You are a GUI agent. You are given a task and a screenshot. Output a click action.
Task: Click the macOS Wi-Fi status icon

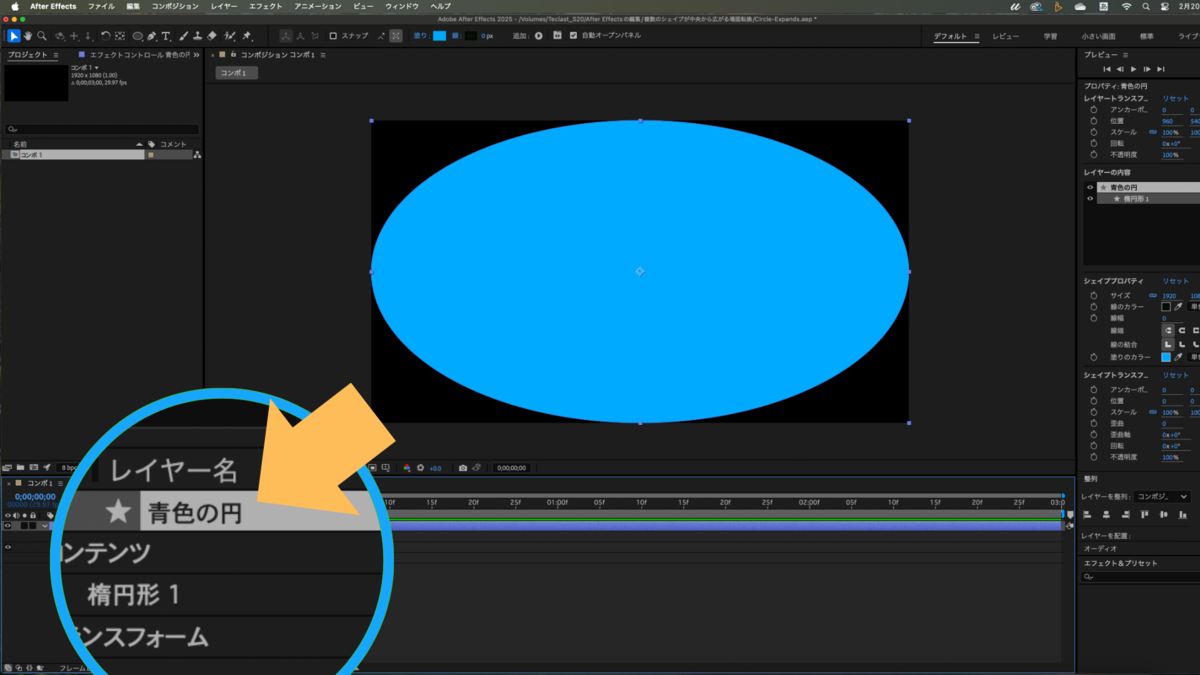1127,6
